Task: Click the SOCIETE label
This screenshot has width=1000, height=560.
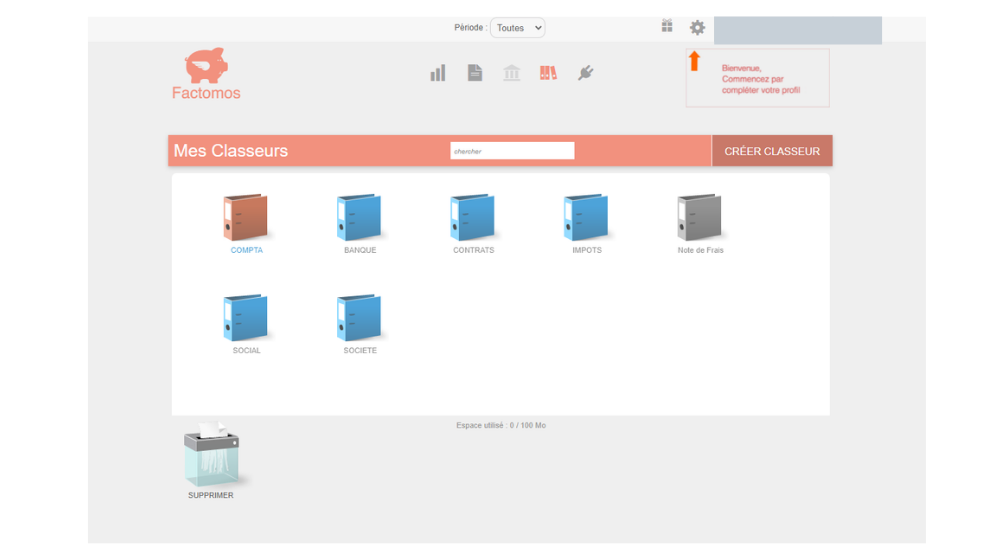Action: click(360, 350)
